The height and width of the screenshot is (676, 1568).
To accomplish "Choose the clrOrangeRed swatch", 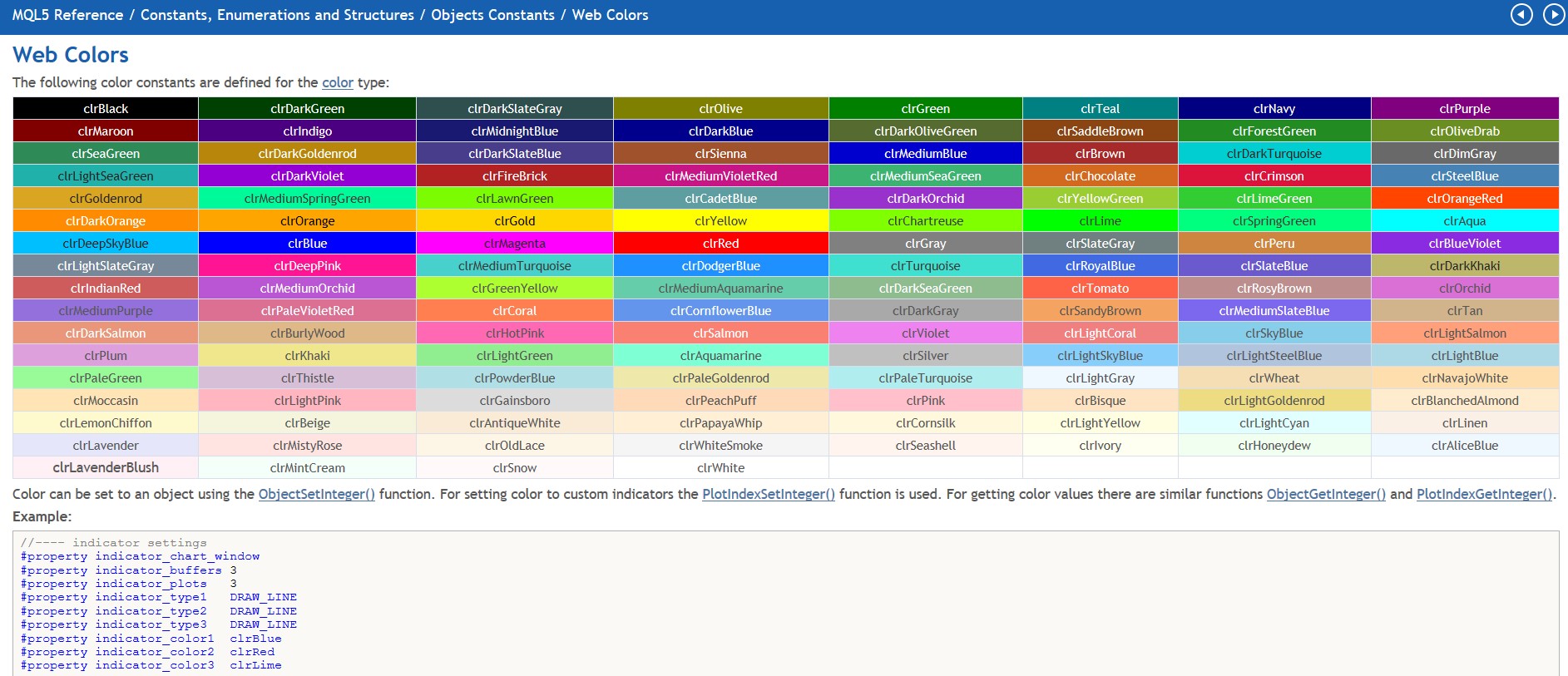I will pos(1464,199).
